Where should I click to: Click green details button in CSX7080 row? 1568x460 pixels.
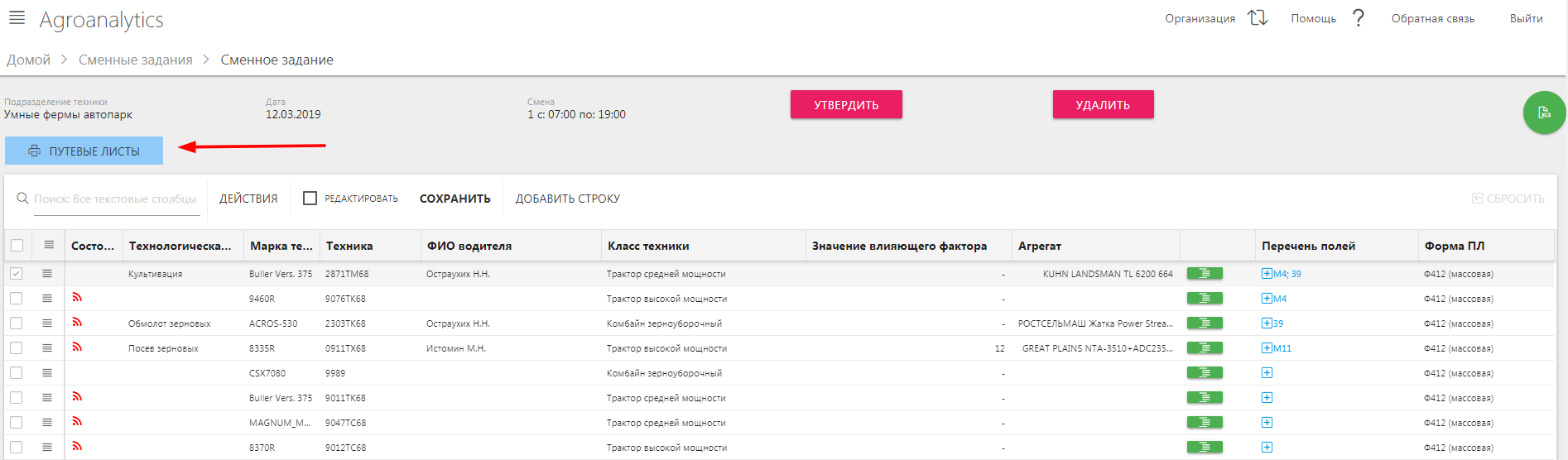coord(1205,373)
